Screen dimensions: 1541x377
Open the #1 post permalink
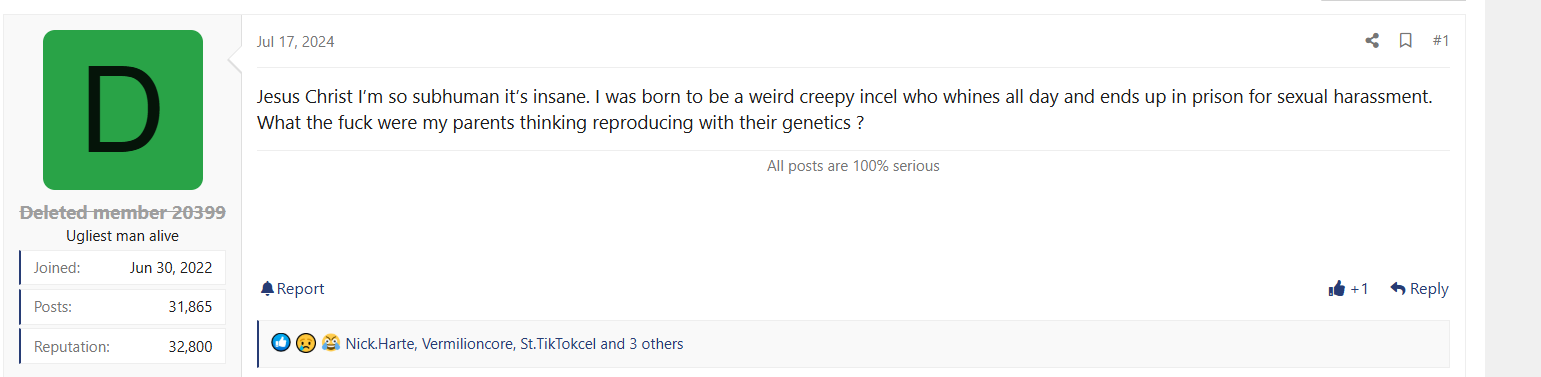coord(1440,41)
